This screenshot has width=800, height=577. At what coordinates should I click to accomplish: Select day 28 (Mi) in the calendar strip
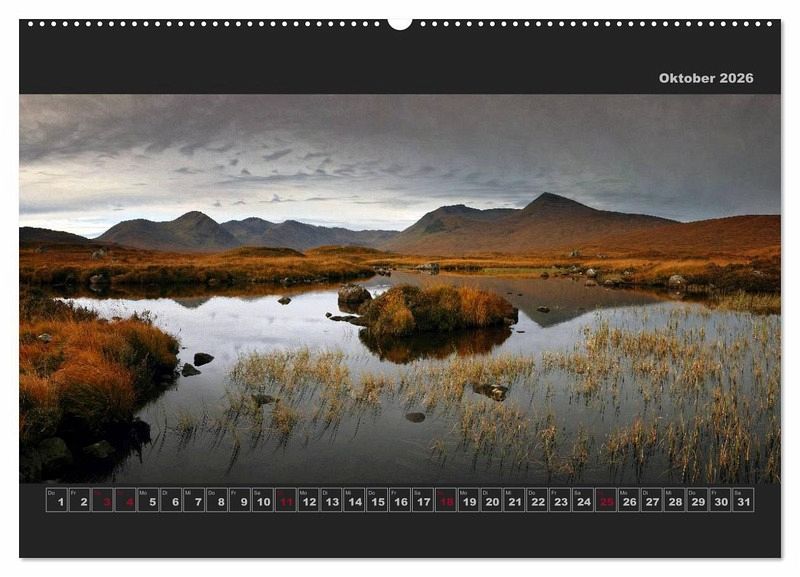675,500
